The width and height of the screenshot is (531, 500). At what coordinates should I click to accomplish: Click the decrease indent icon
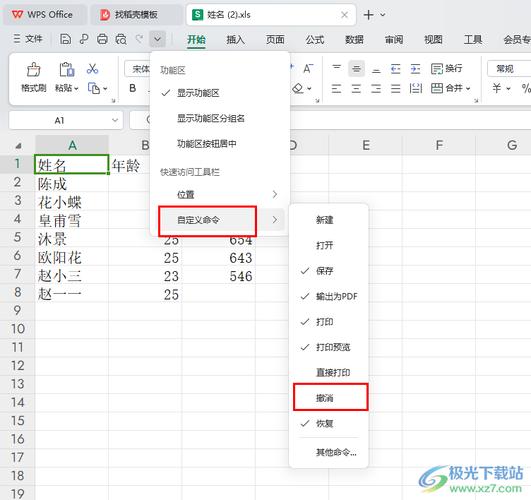click(396, 69)
